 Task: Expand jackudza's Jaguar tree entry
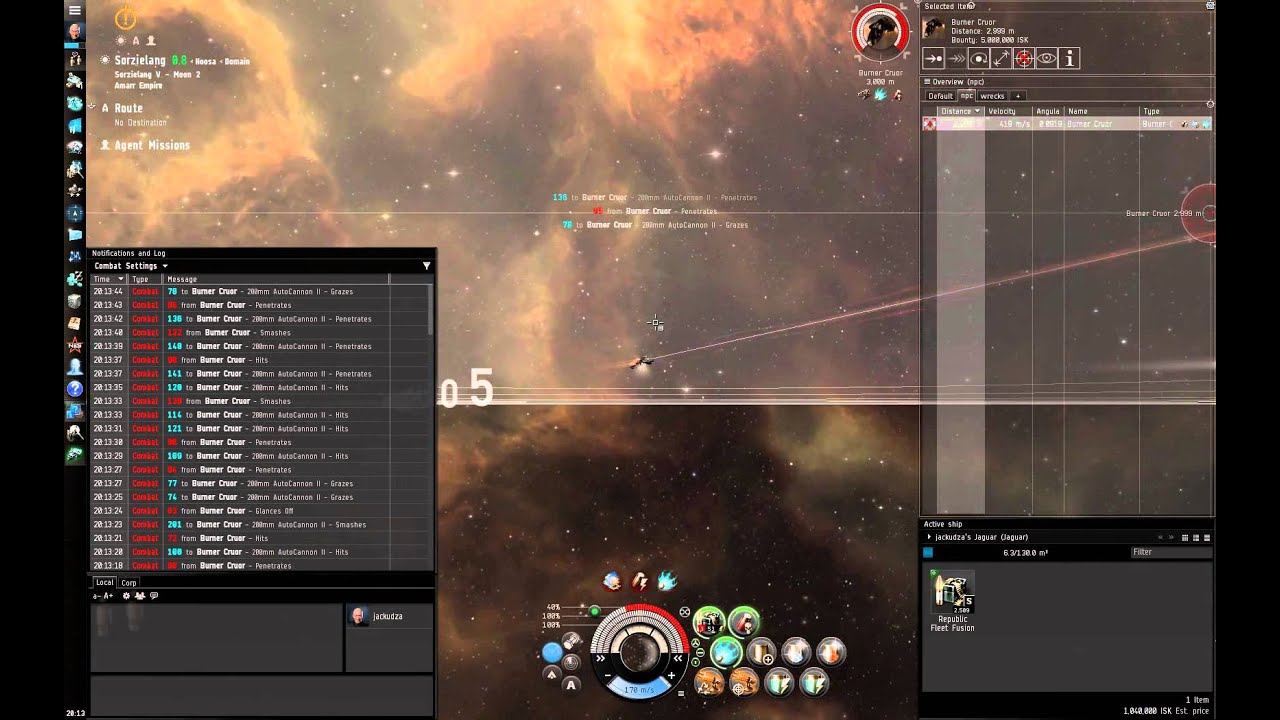929,537
